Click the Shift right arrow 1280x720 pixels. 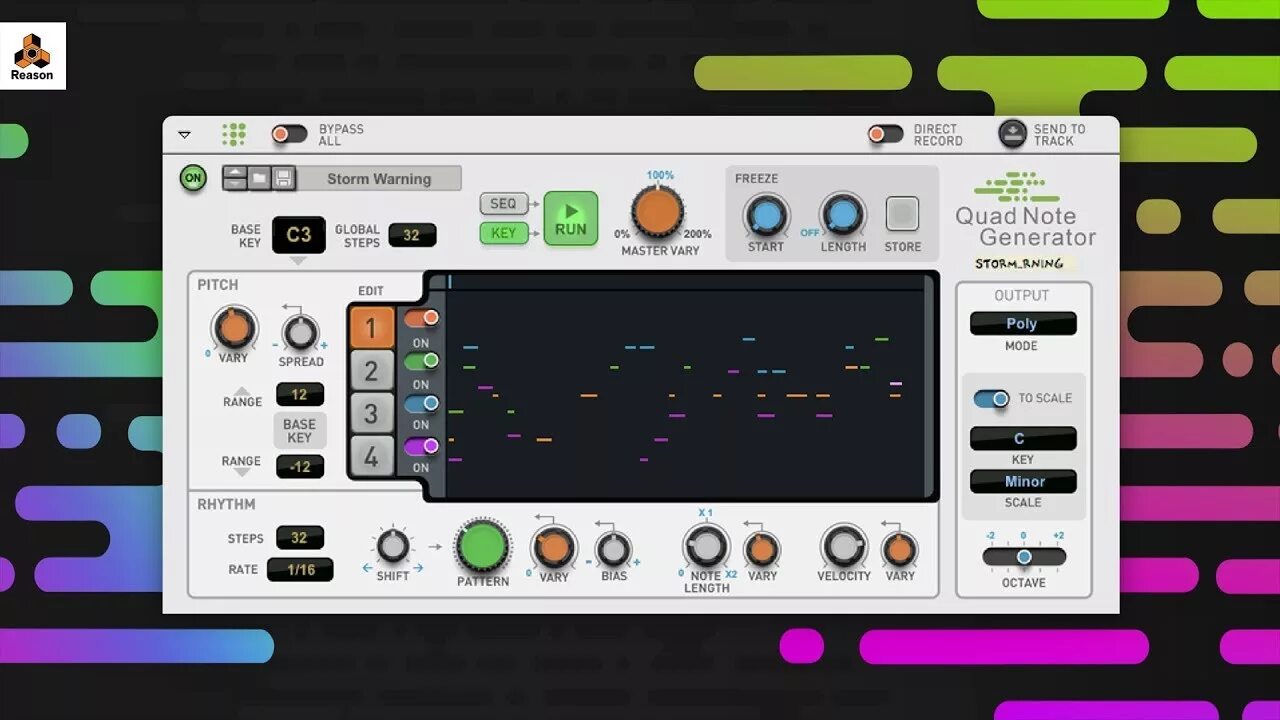418,569
